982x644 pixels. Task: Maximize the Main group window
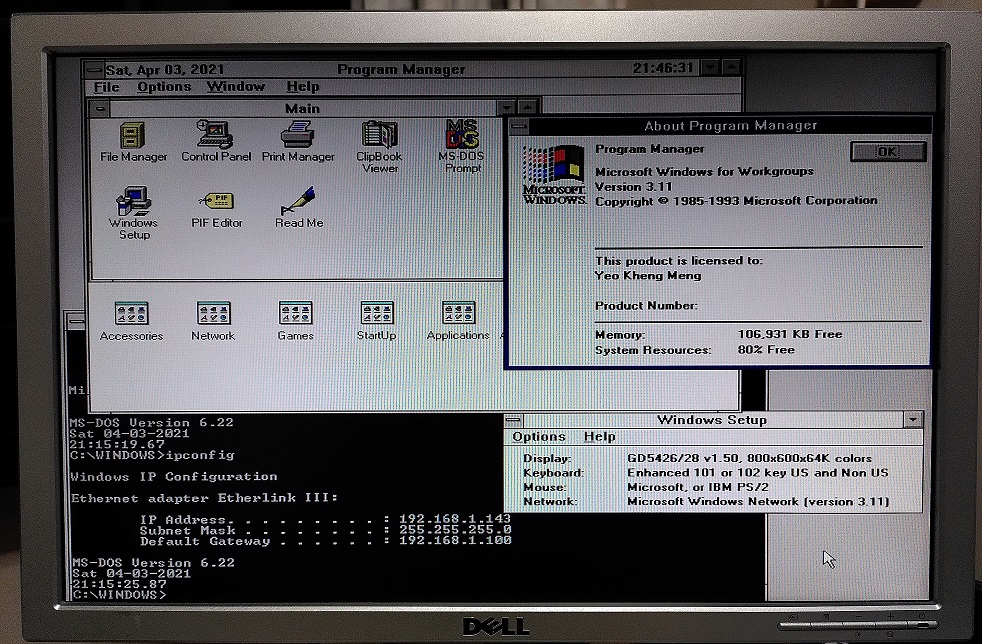click(x=528, y=108)
